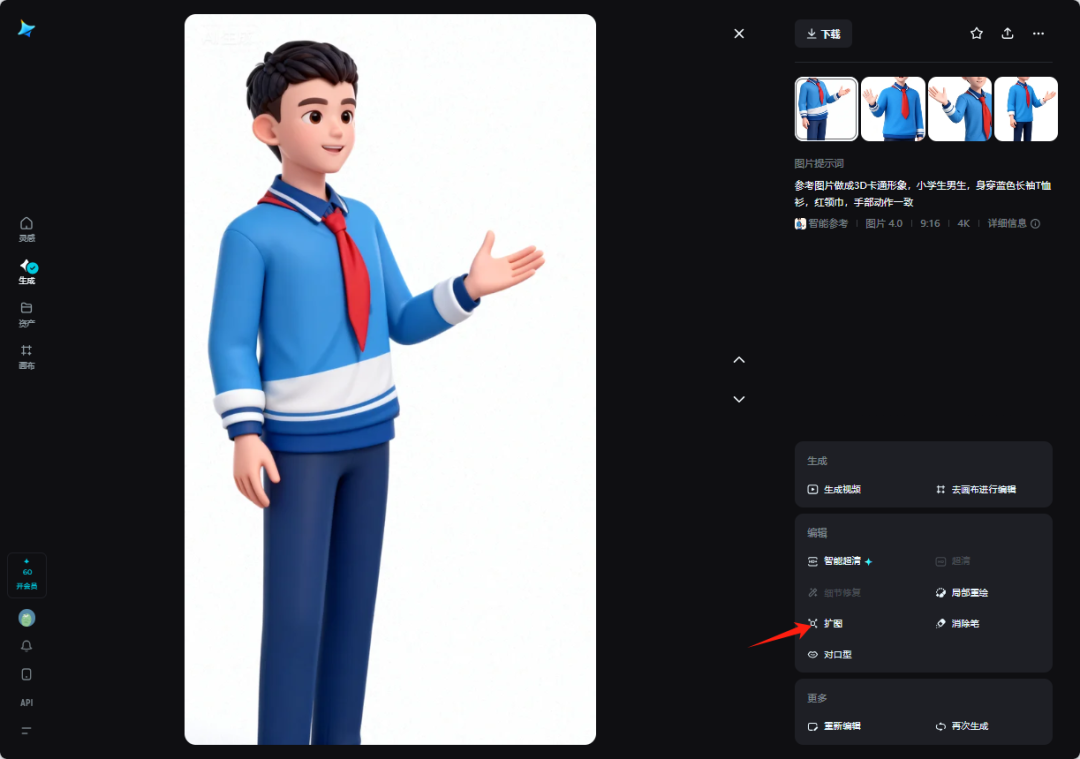Click the 下载 download button
1080x759 pixels.
pyautogui.click(x=823, y=33)
